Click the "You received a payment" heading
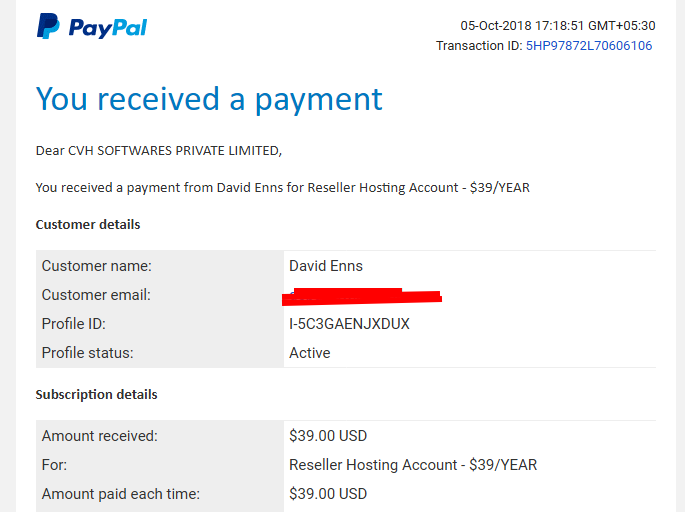685x512 pixels. pyautogui.click(x=209, y=99)
